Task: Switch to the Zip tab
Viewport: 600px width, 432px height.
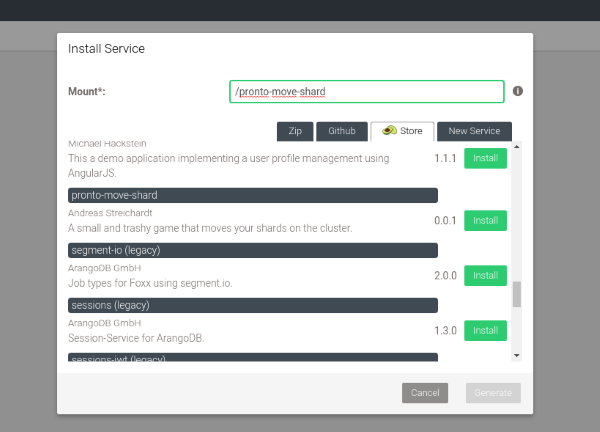Action: [295, 131]
